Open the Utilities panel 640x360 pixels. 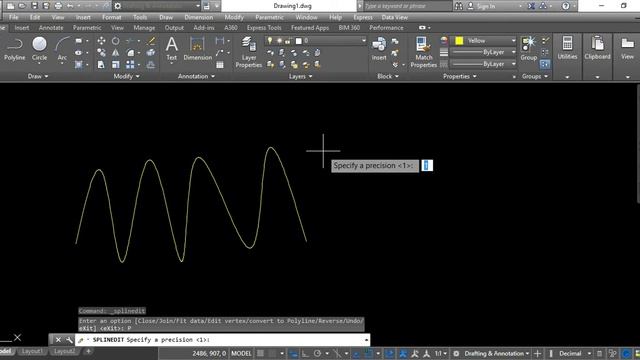pyautogui.click(x=567, y=49)
